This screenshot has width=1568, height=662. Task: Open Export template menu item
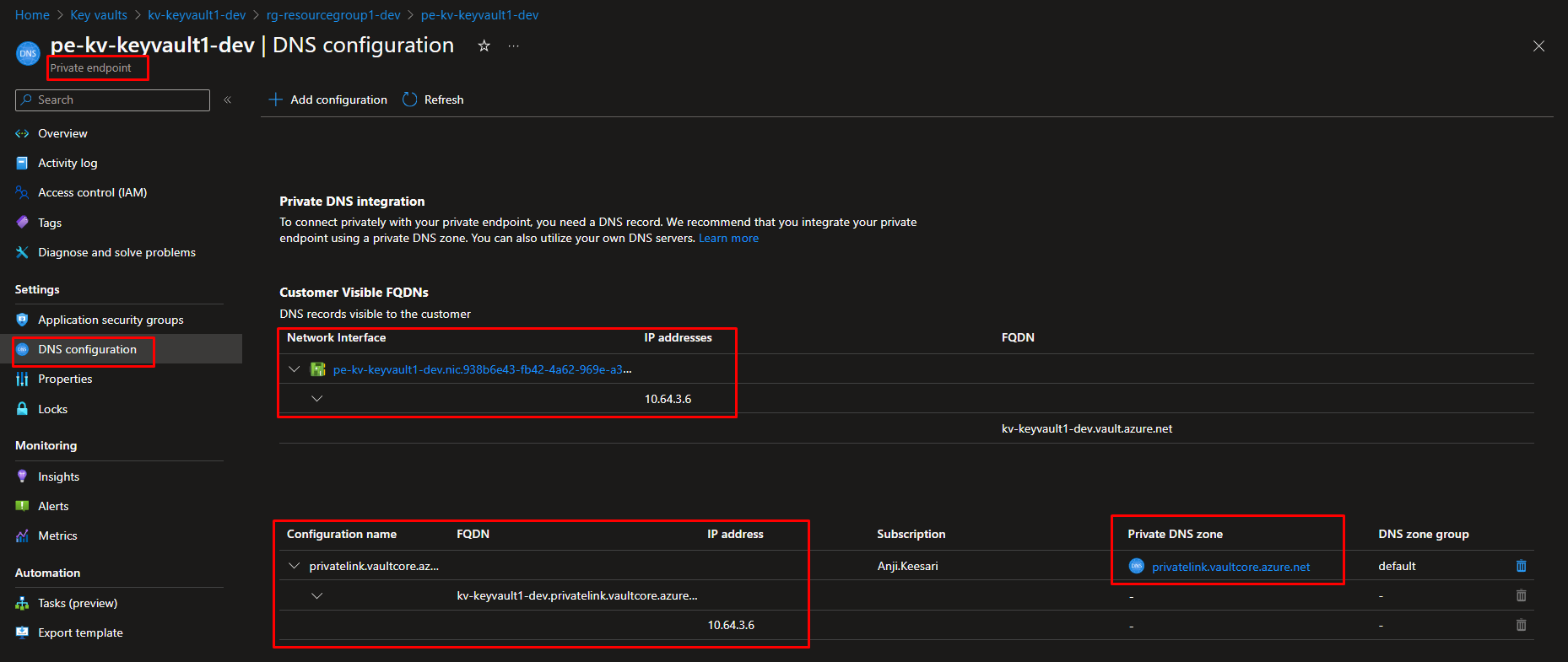coord(80,632)
